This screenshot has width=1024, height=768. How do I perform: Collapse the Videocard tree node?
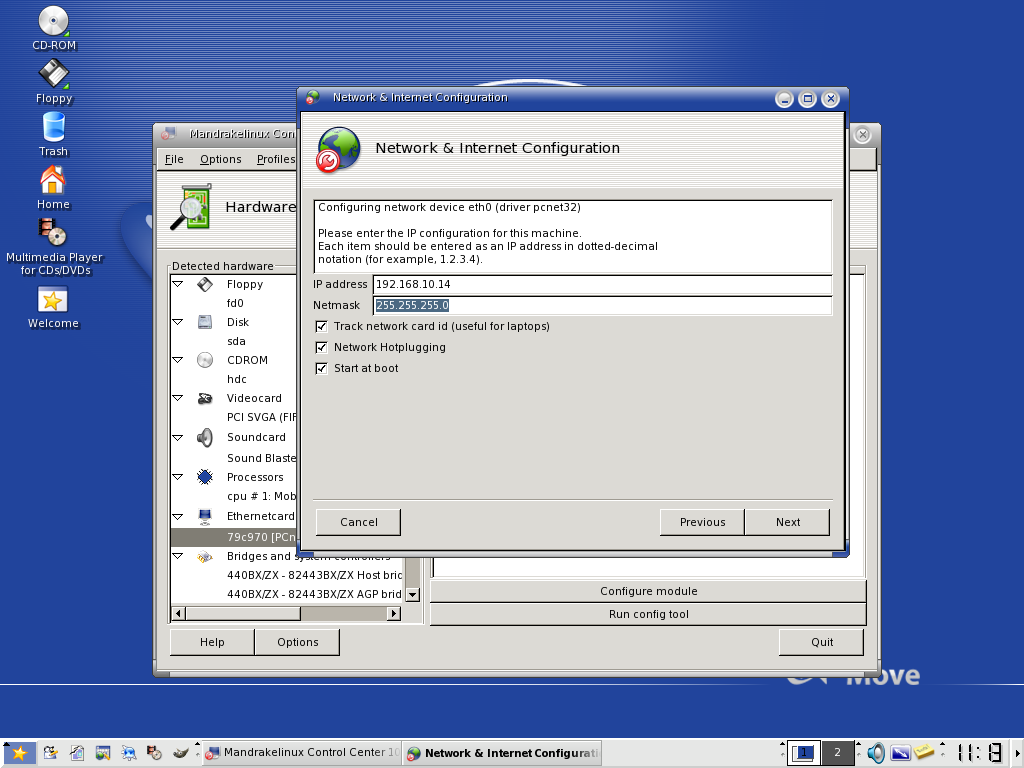pos(177,398)
